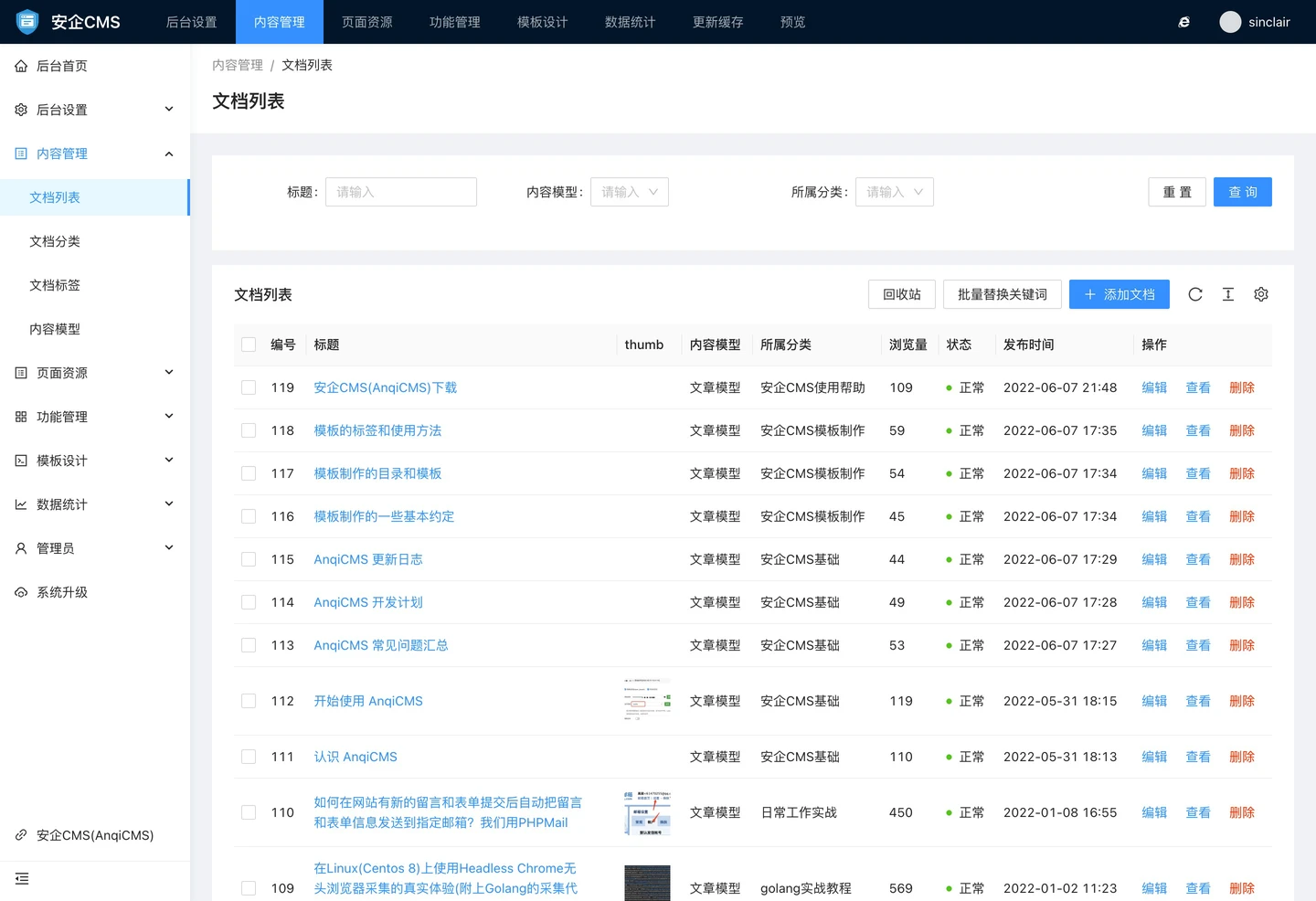Viewport: 1316px width, 901px height.
Task: Open the 内容模型 dropdown filter
Action: coord(630,192)
